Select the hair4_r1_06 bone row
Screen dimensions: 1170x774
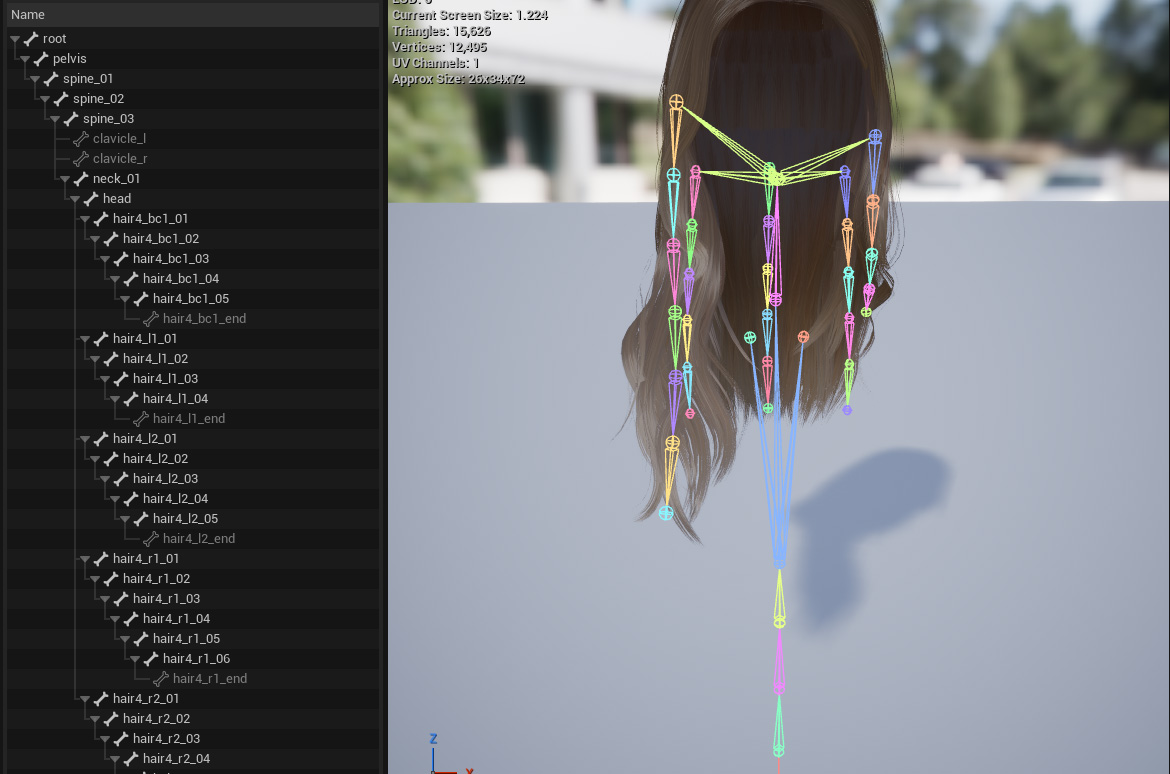[x=196, y=659]
